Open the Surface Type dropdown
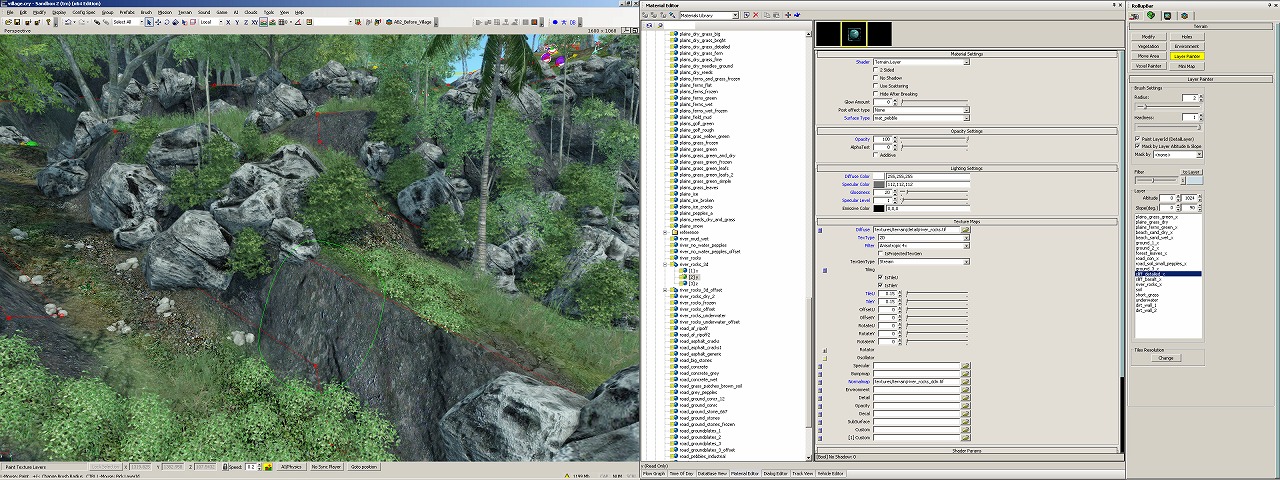This screenshot has height=480, width=1280. point(965,118)
